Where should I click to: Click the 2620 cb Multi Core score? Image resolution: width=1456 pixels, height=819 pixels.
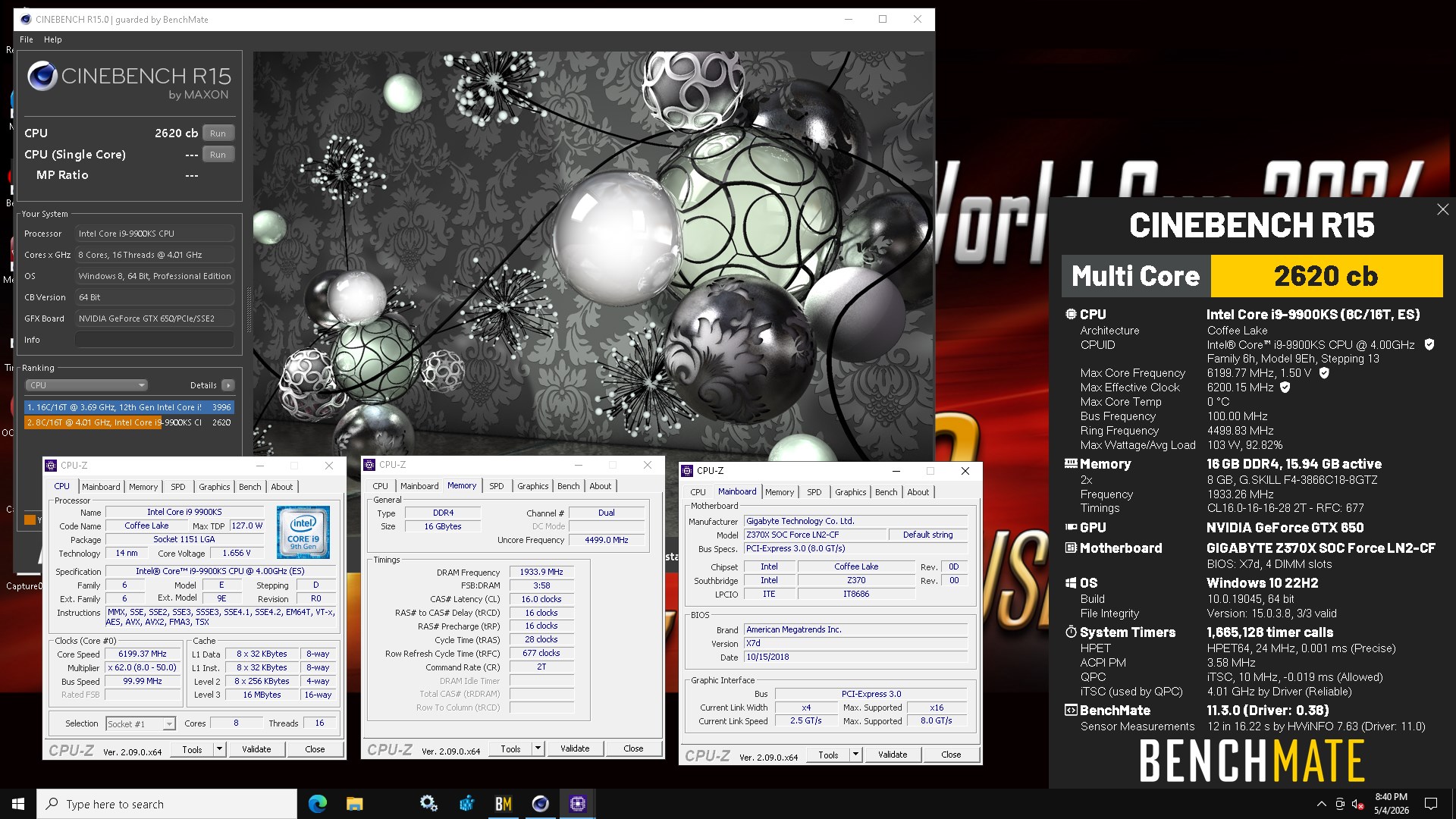click(x=1326, y=276)
